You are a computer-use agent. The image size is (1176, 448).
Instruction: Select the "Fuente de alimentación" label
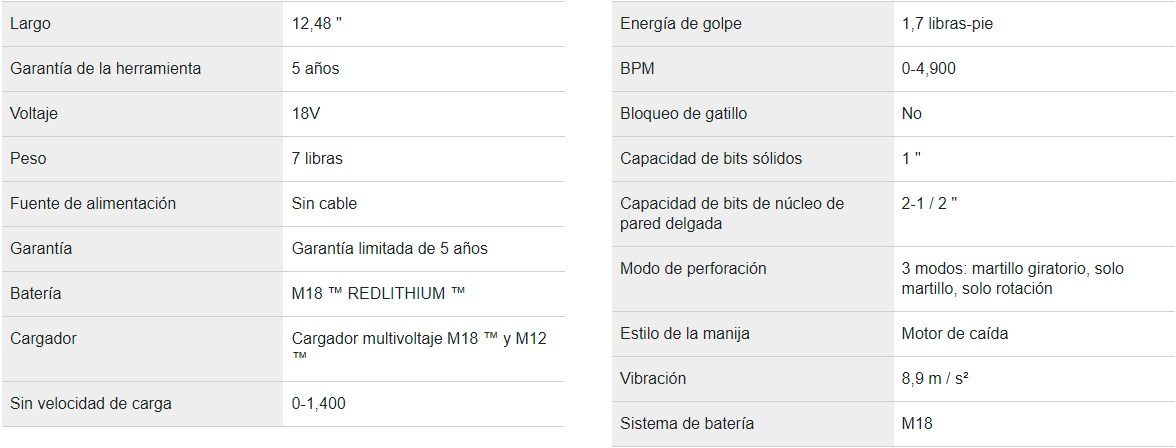coord(93,204)
